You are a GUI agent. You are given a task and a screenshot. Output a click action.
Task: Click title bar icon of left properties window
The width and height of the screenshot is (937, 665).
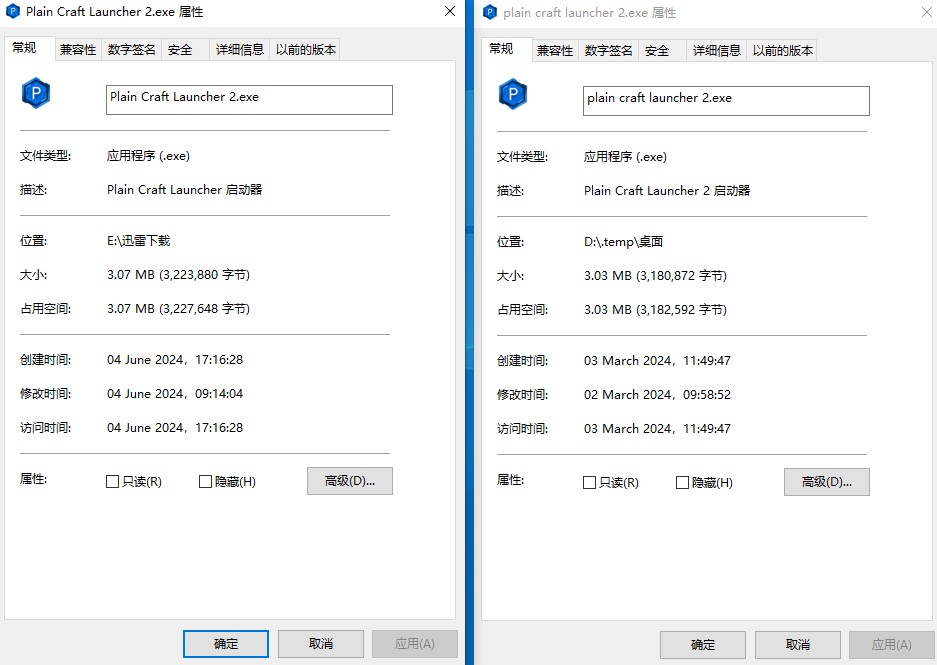(13, 11)
